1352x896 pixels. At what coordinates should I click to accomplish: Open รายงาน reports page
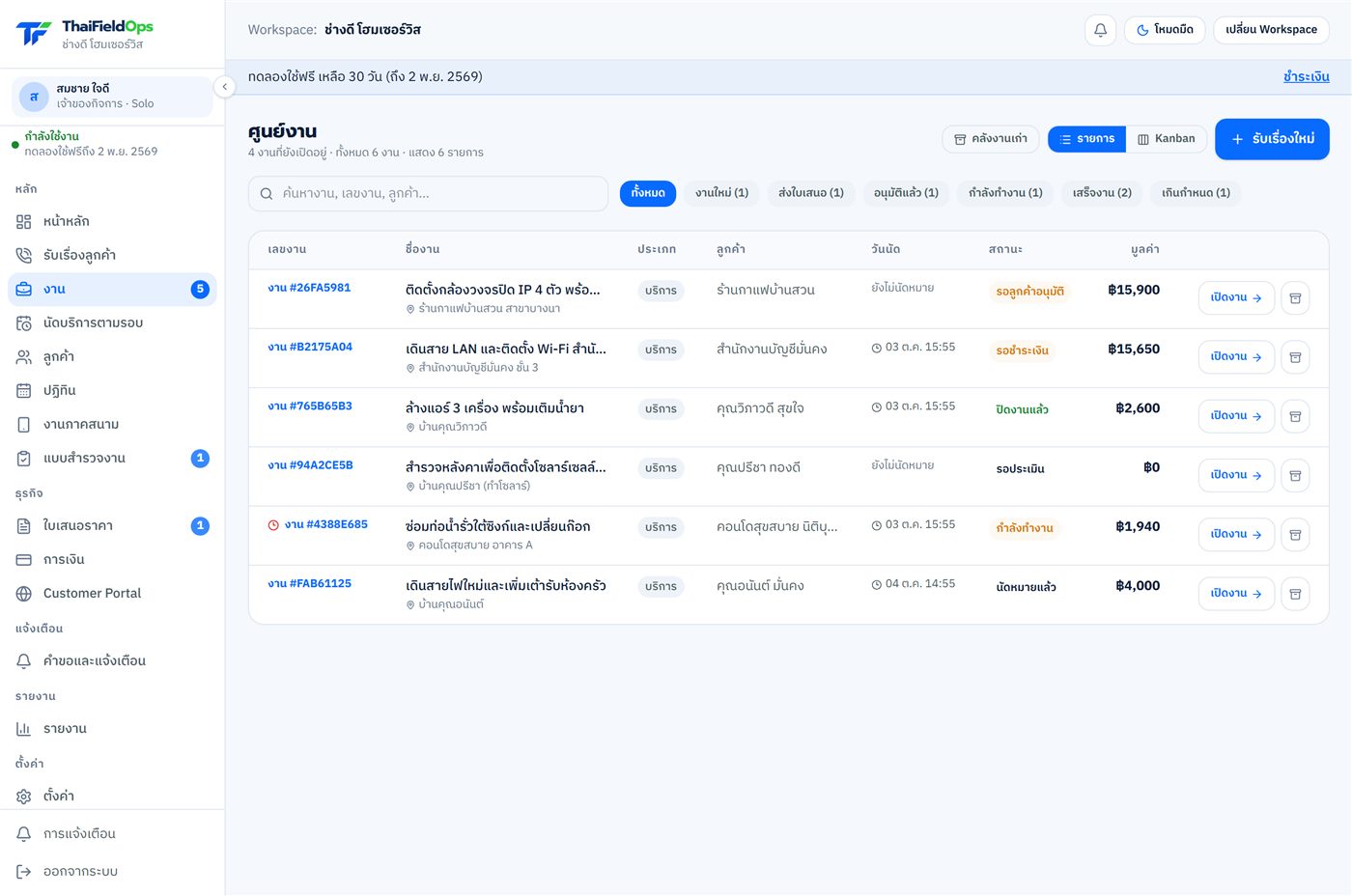tap(112, 729)
